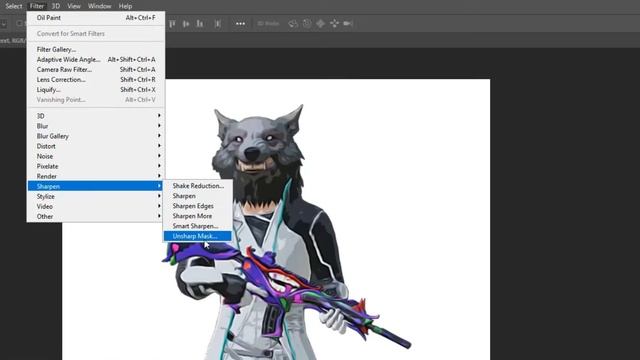Select the highlighted Sharpen submenu item
Image resolution: width=640 pixels, height=360 pixels.
tap(96, 186)
